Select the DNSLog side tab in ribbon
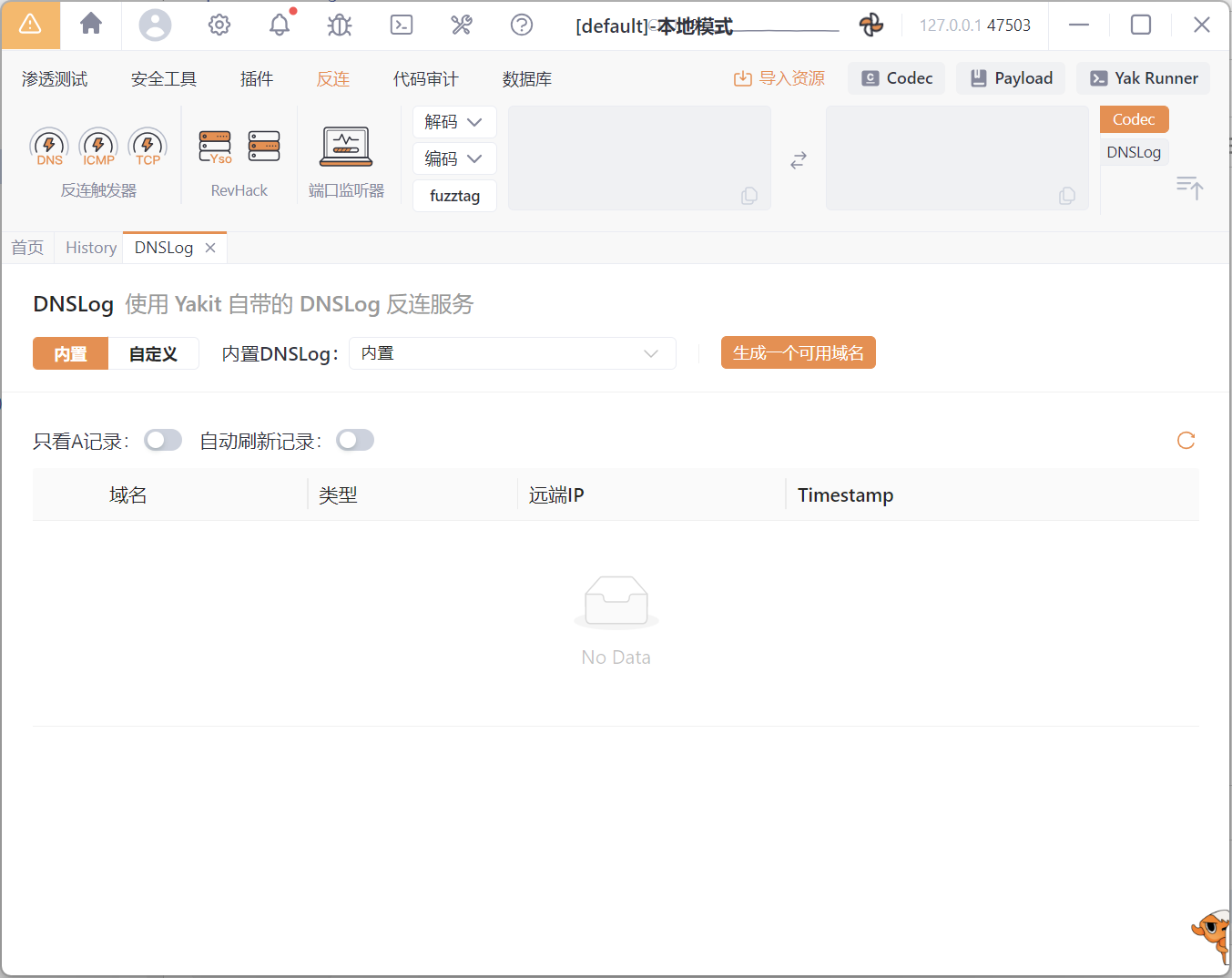The width and height of the screenshot is (1232, 978). [x=1134, y=152]
